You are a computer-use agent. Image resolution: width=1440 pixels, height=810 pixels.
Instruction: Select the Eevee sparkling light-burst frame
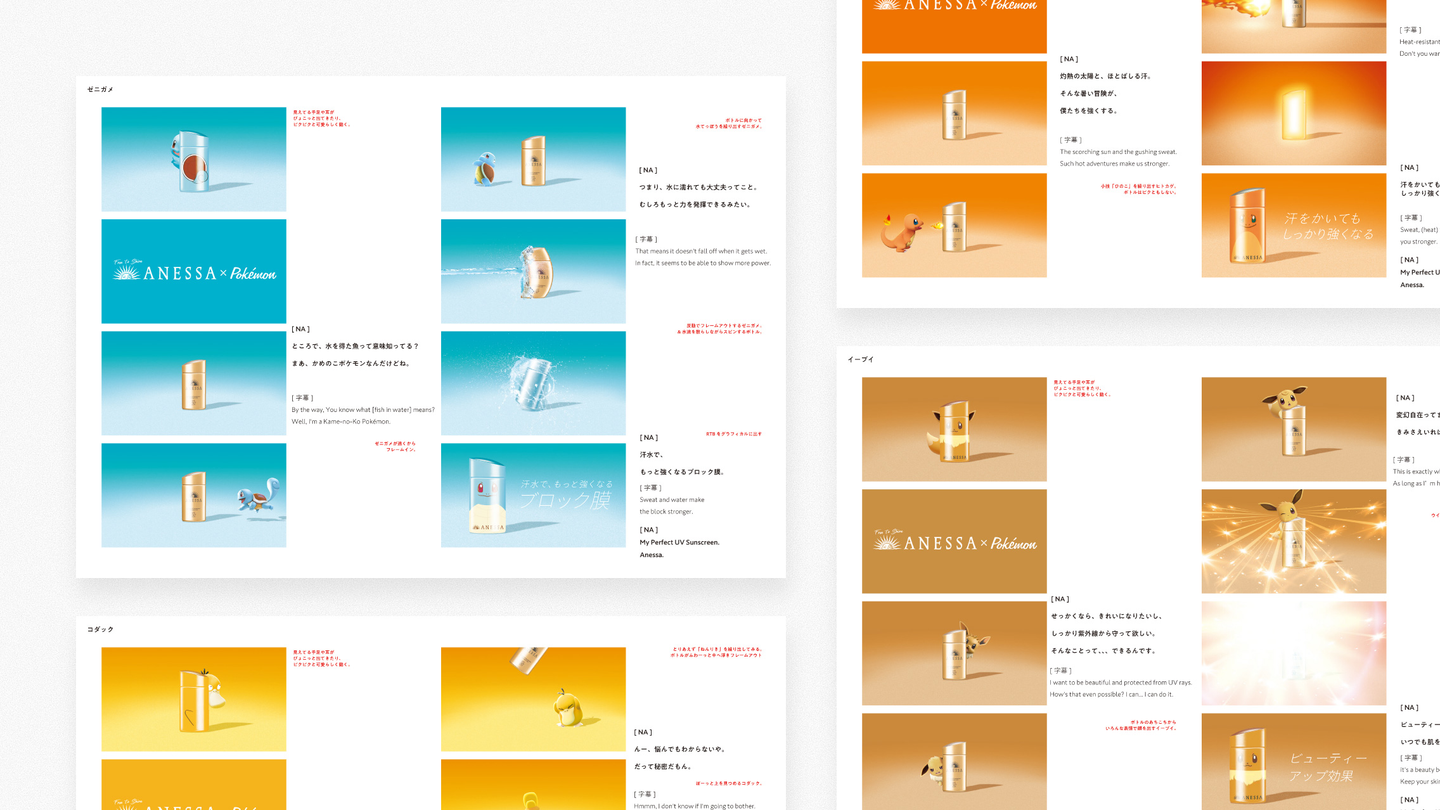(x=1294, y=541)
